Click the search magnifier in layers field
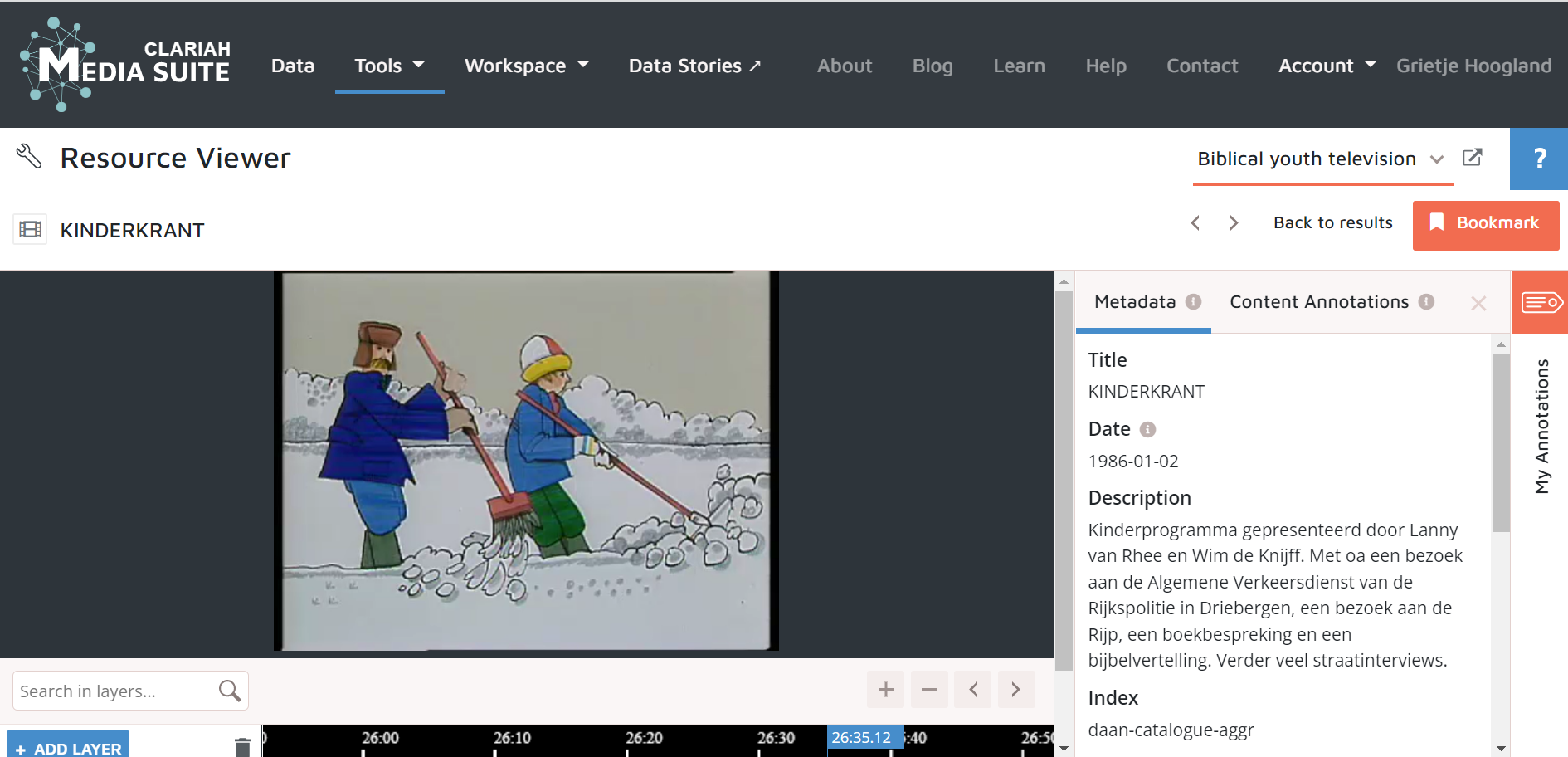This screenshot has height=757, width=1568. [x=230, y=691]
